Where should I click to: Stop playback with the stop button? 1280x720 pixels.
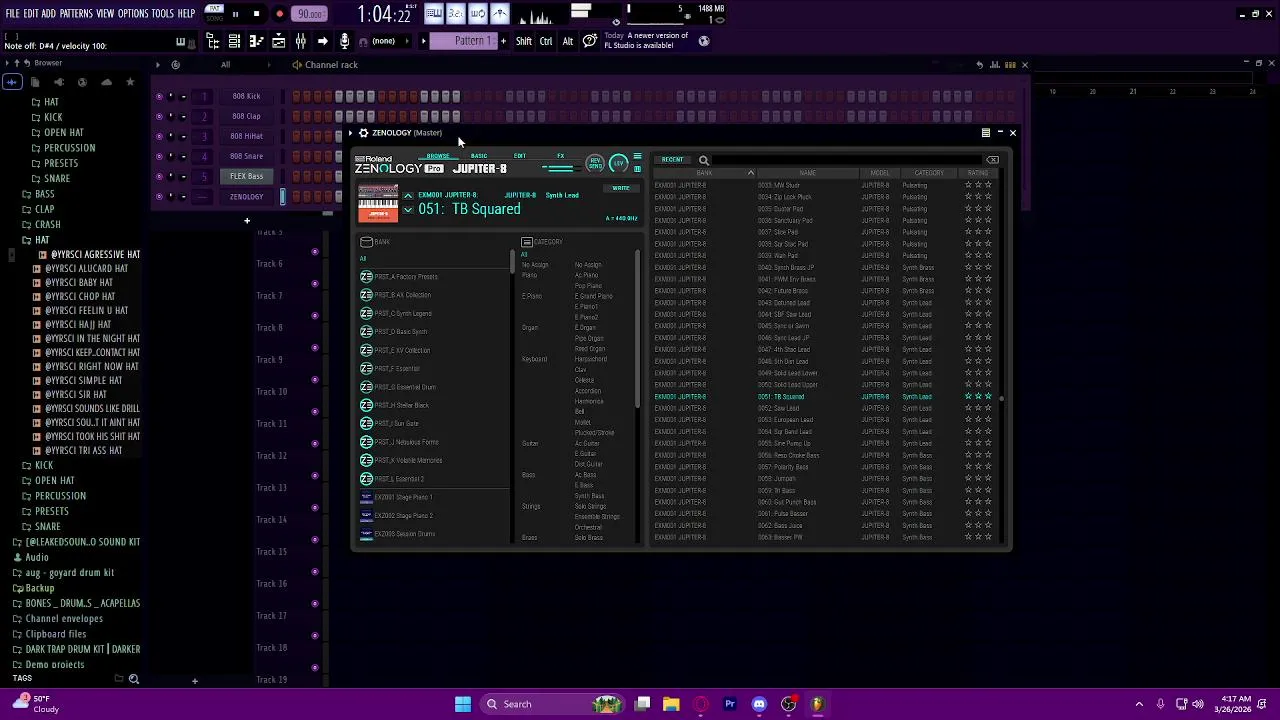pyautogui.click(x=256, y=14)
